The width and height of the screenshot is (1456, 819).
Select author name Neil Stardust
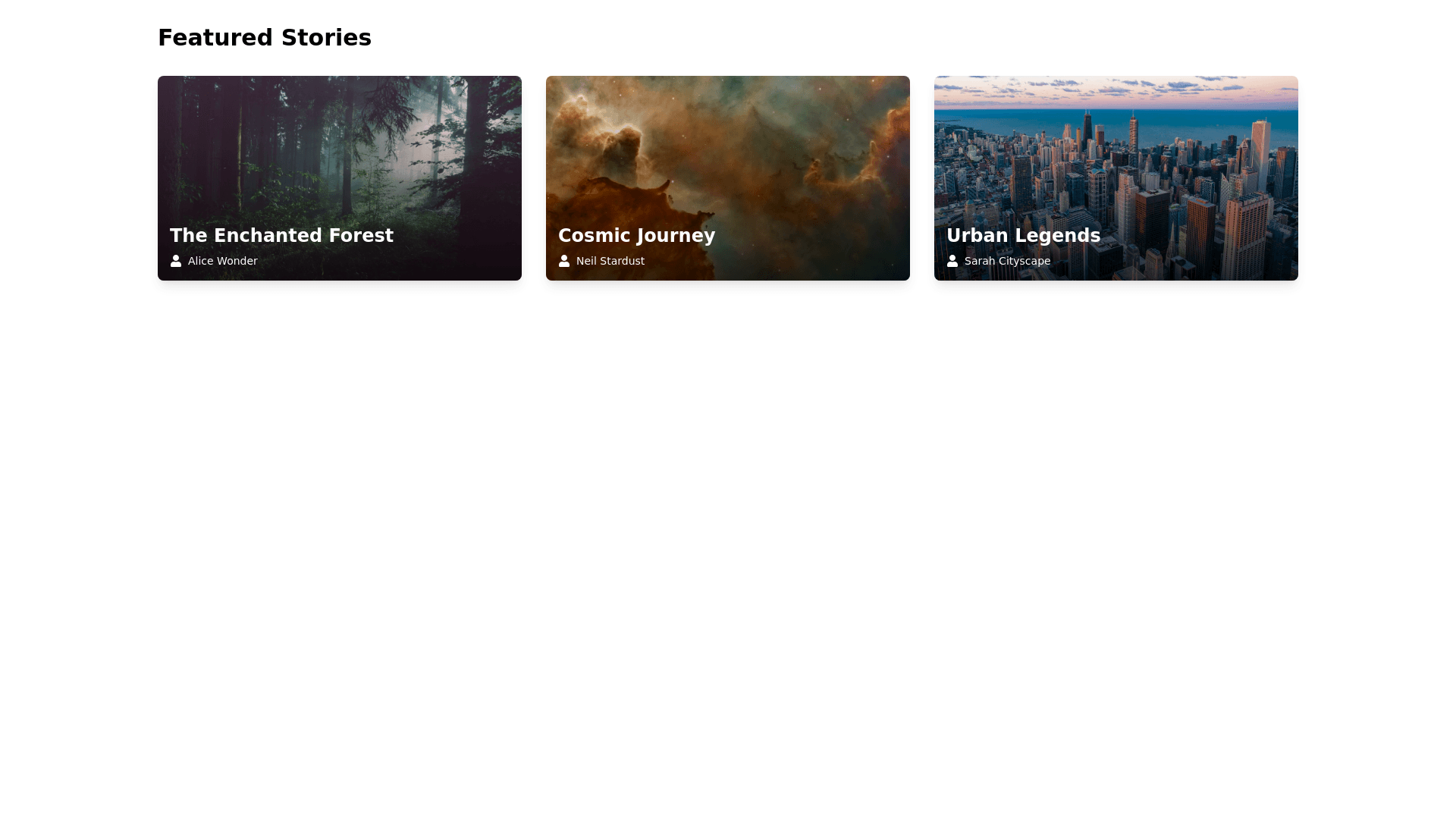[x=610, y=261]
